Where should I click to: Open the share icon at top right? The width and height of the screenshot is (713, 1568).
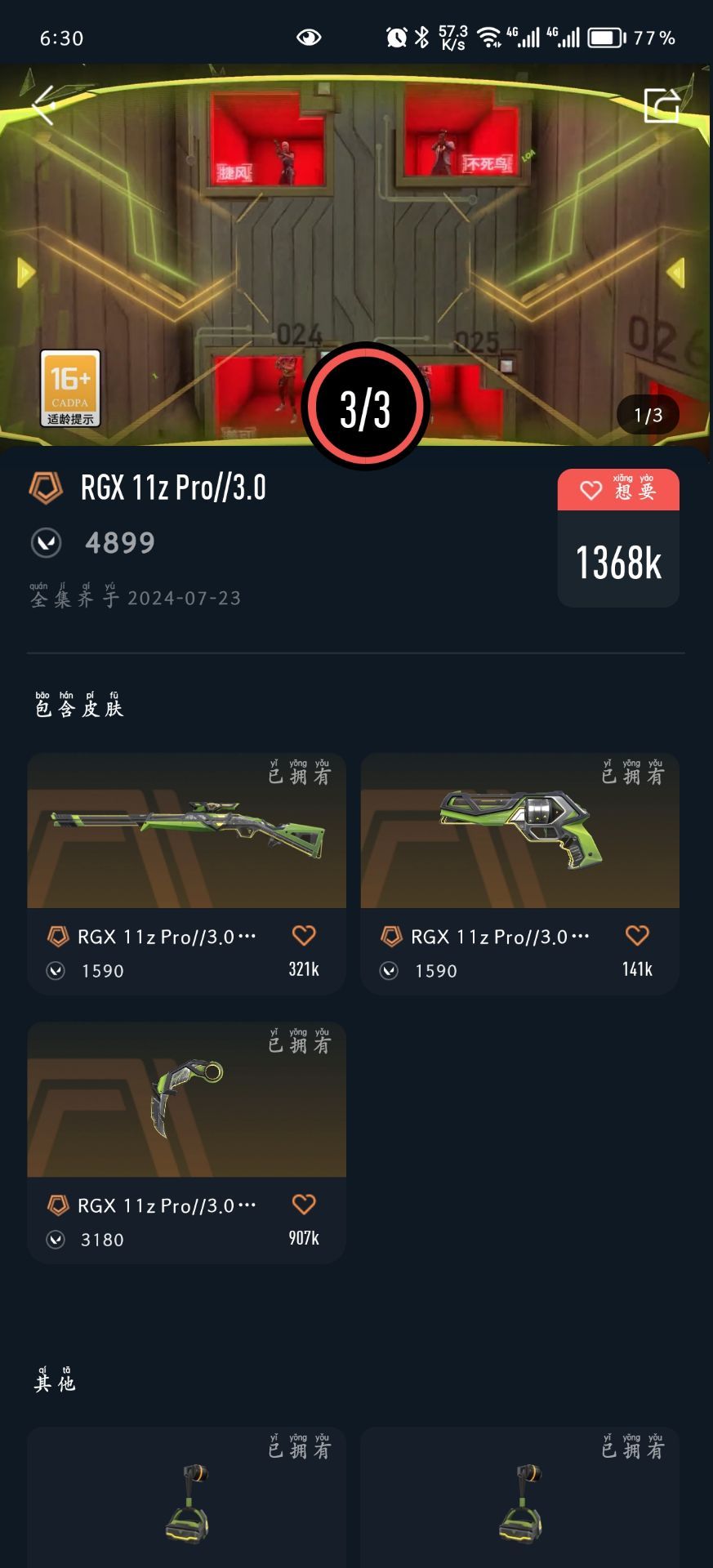pos(662,105)
